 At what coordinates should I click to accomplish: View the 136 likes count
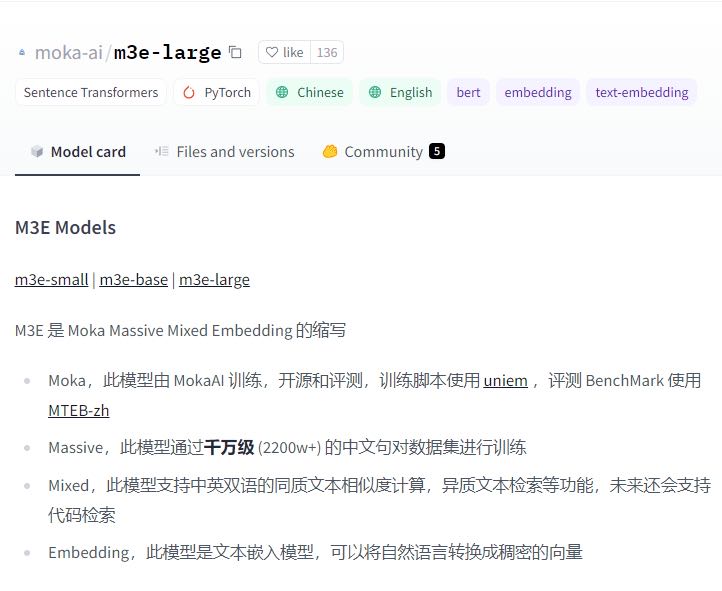point(327,52)
